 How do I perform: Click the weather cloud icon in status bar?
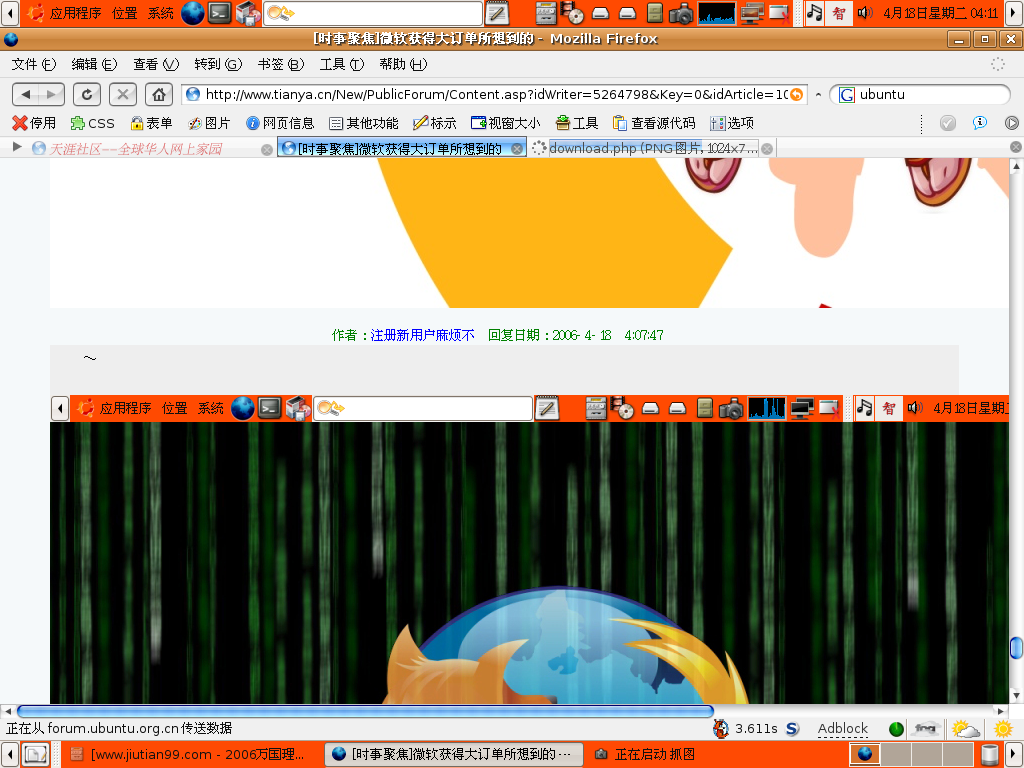966,729
